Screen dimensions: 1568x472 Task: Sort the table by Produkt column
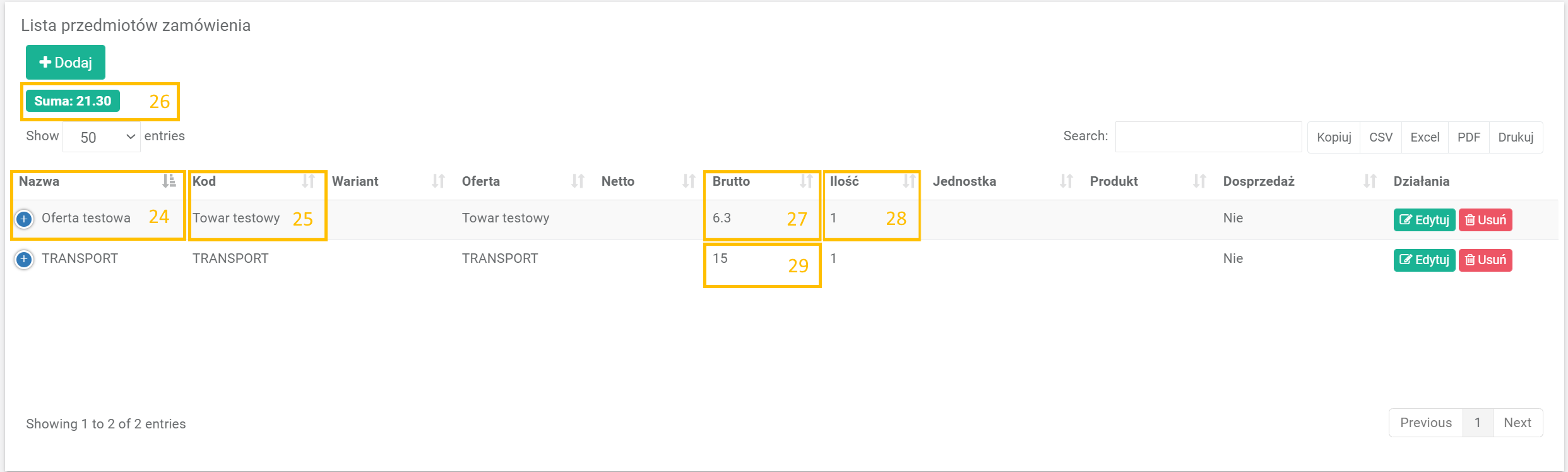tap(1114, 181)
